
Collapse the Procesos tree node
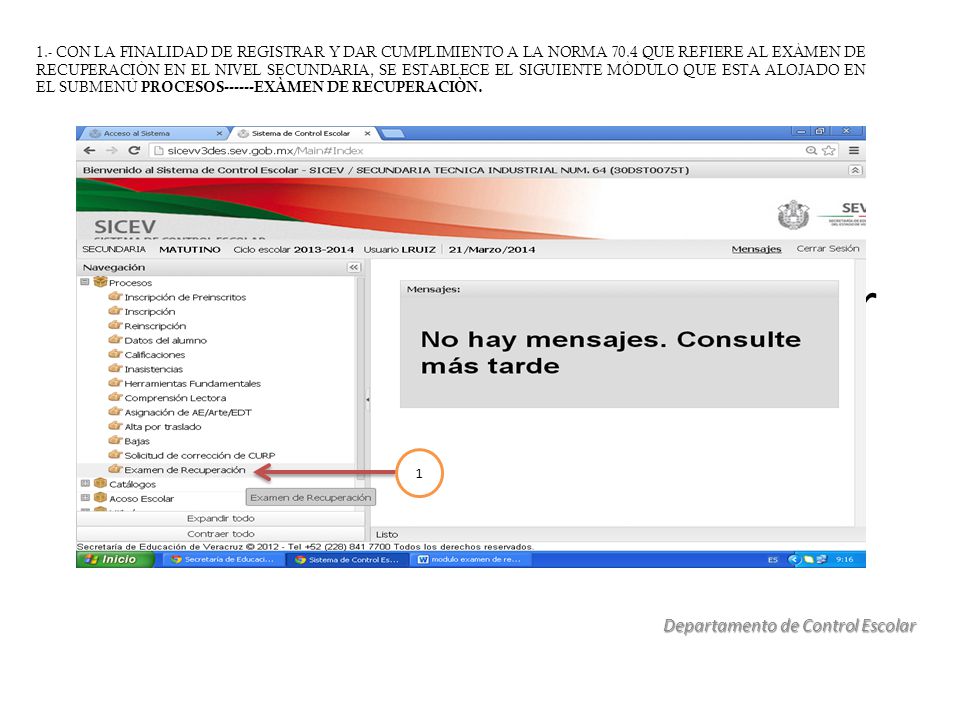tap(84, 282)
